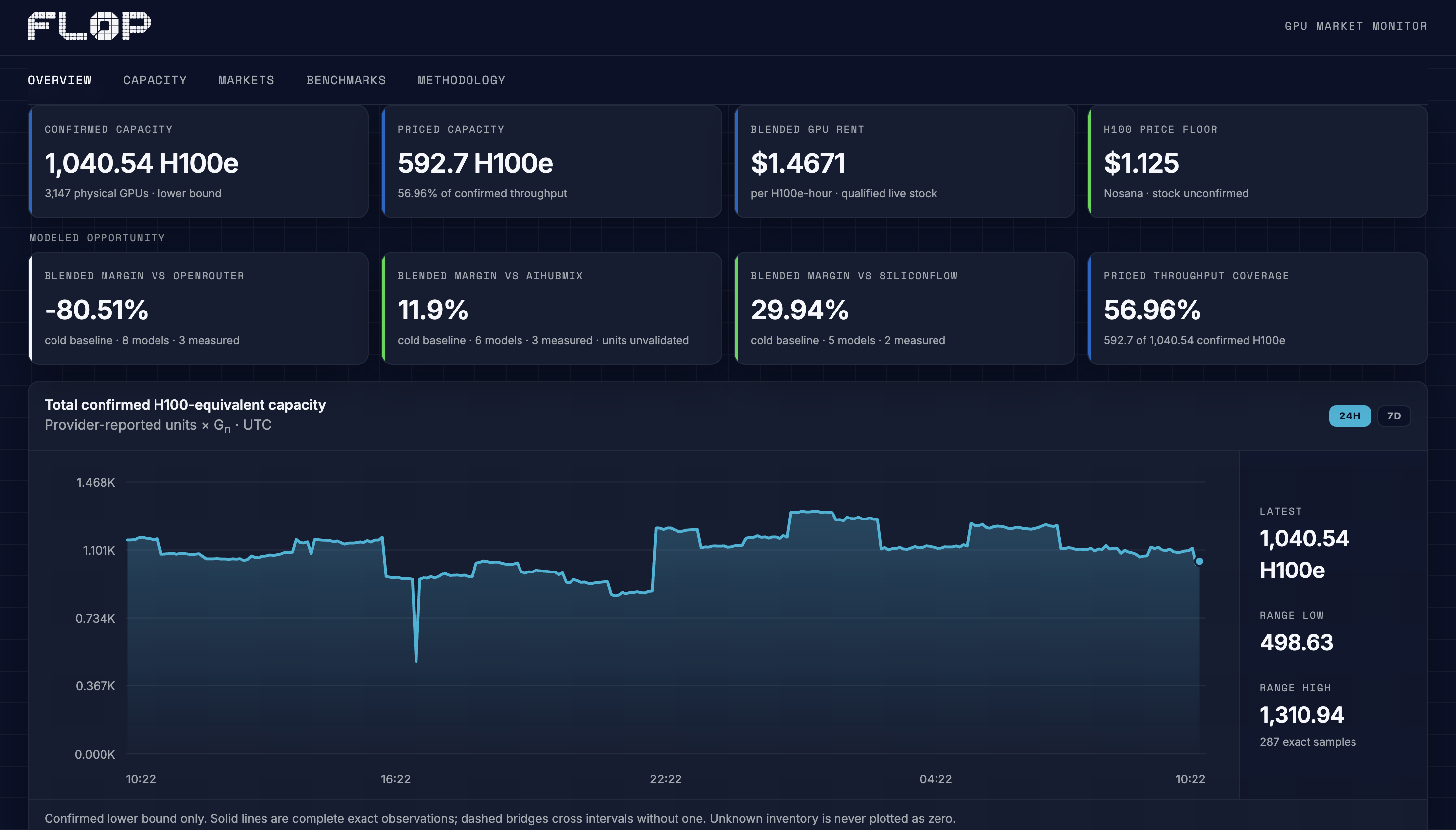Click Blended Margin vs OpenRouter card
Image resolution: width=1456 pixels, height=830 pixels.
click(199, 309)
